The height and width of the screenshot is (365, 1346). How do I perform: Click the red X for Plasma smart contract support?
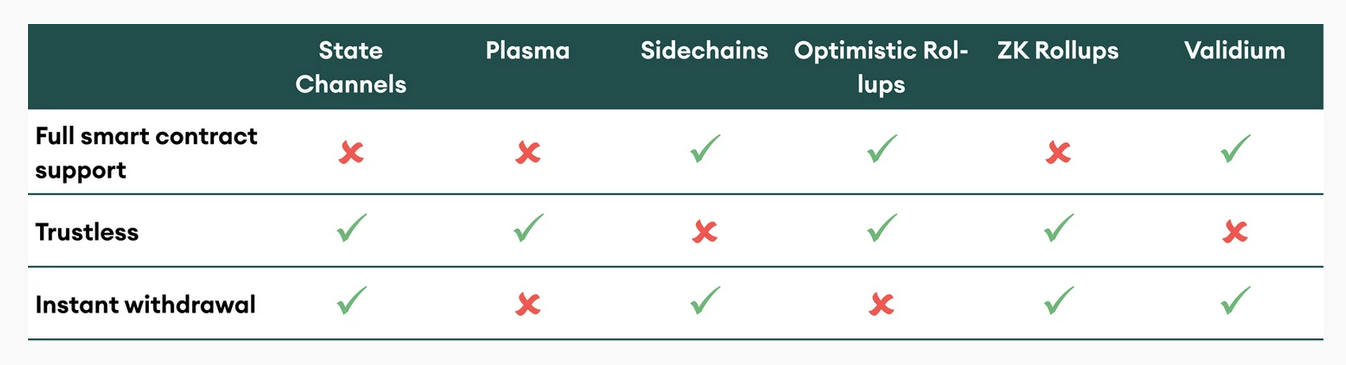(528, 152)
